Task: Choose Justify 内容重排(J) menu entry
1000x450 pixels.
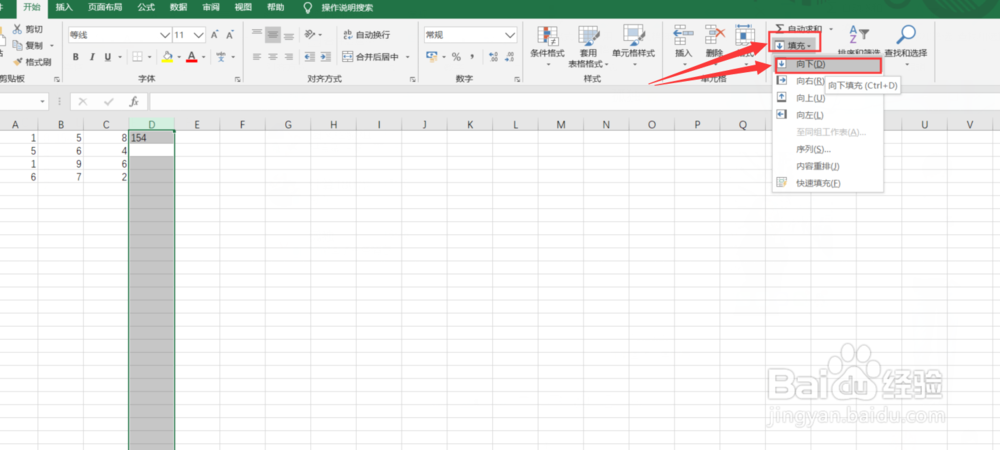Action: pos(828,166)
